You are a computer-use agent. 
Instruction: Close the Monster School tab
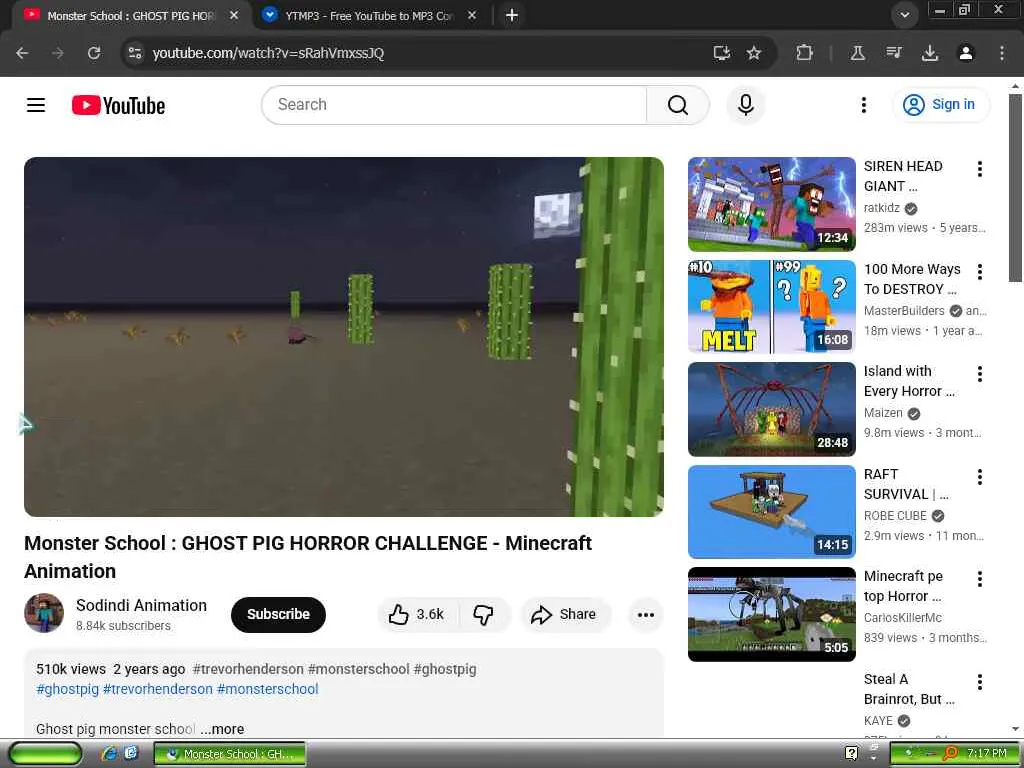[x=234, y=15]
